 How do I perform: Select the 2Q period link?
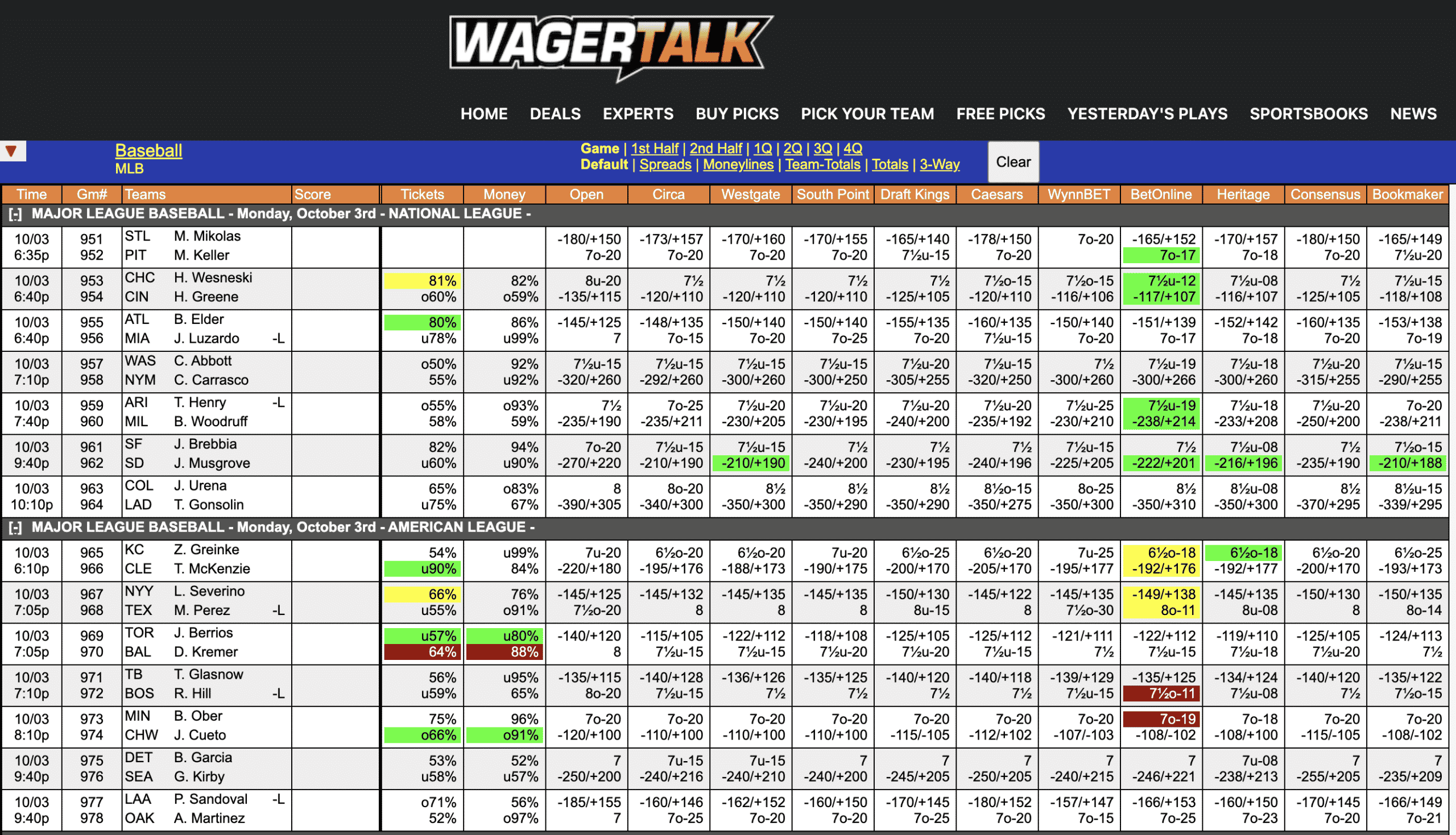792,148
